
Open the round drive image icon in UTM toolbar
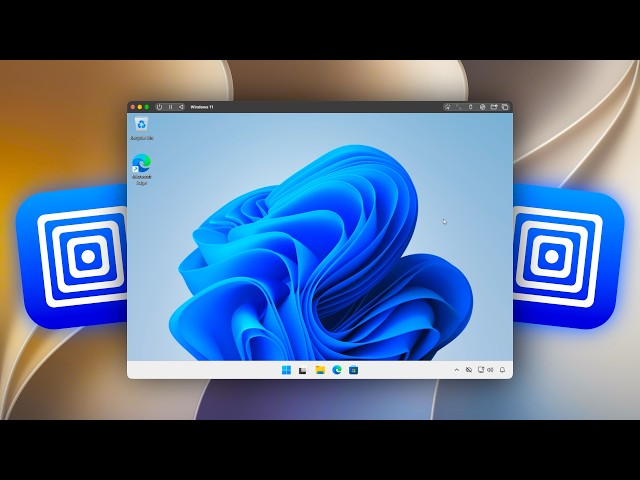coord(482,107)
